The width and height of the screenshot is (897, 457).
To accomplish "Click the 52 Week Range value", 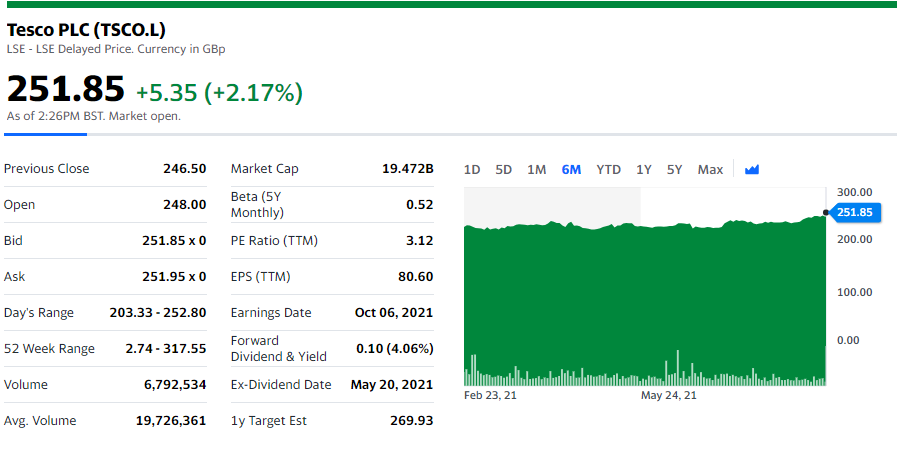I will [166, 349].
